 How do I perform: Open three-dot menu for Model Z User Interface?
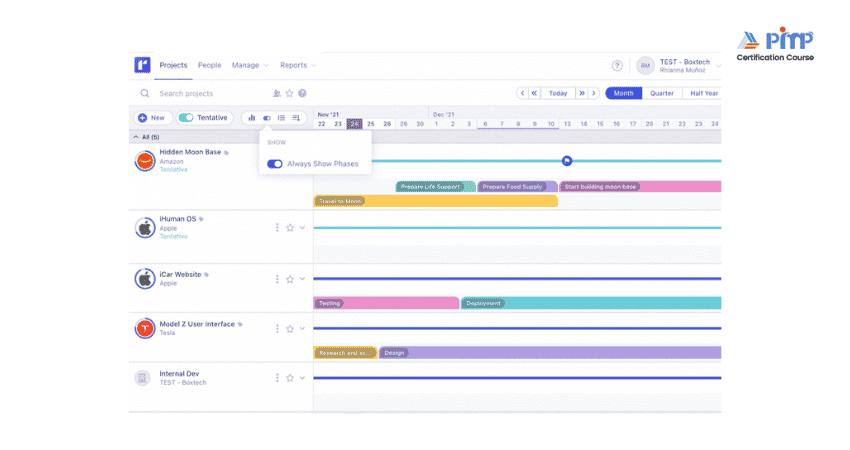point(277,329)
